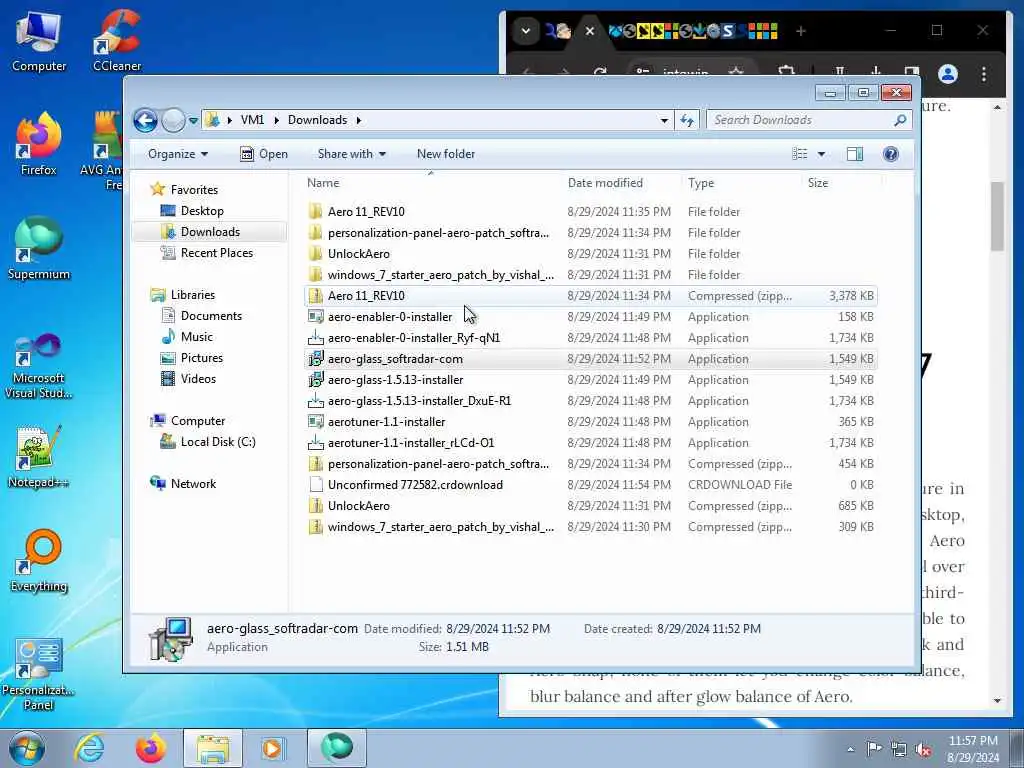Open the Explorer help button
The height and width of the screenshot is (768, 1024).
[890, 154]
